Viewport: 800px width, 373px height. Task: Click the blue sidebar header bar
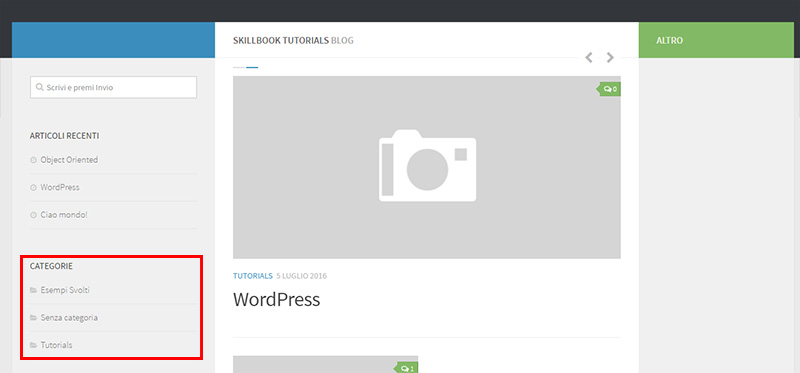tap(113, 40)
